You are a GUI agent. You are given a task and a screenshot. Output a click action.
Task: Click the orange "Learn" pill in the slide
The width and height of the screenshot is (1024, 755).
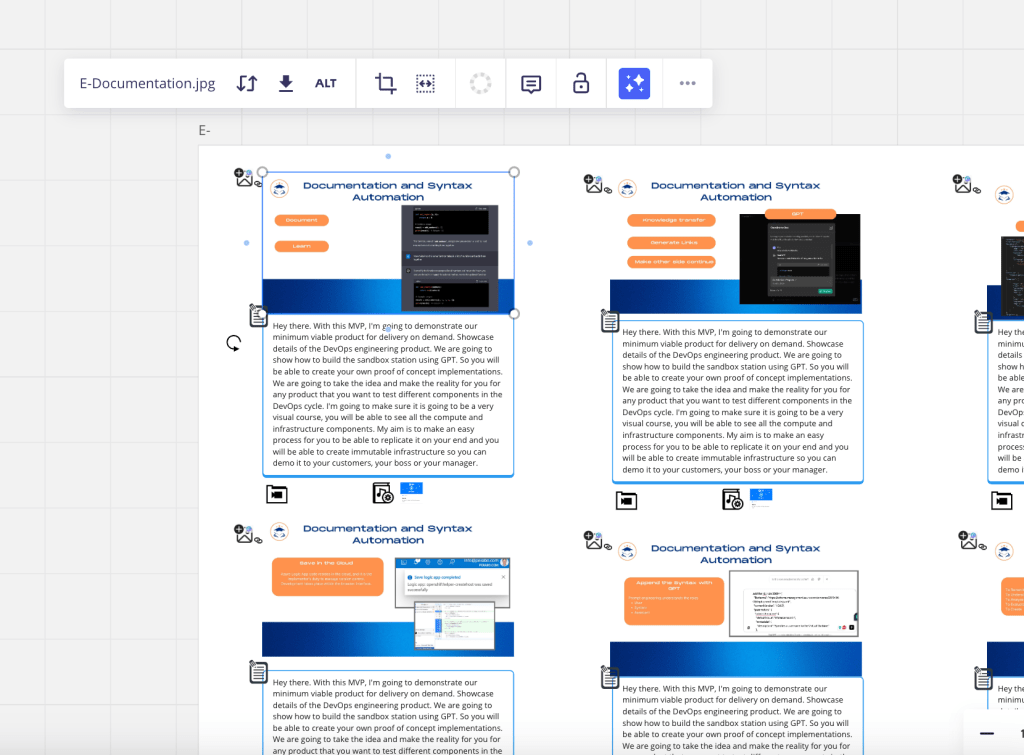pos(302,246)
